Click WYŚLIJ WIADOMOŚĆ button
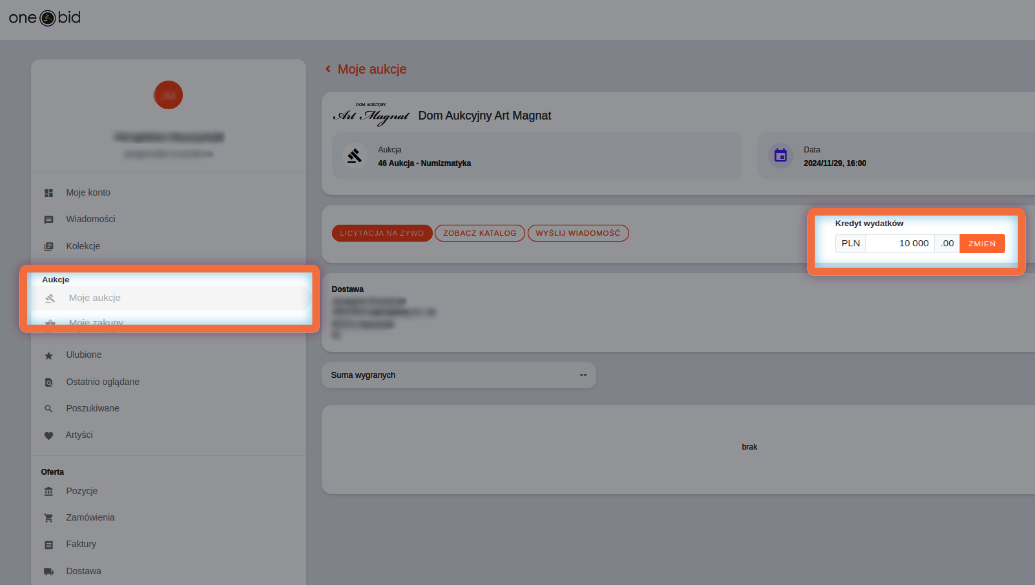The height and width of the screenshot is (585, 1035). (x=578, y=233)
